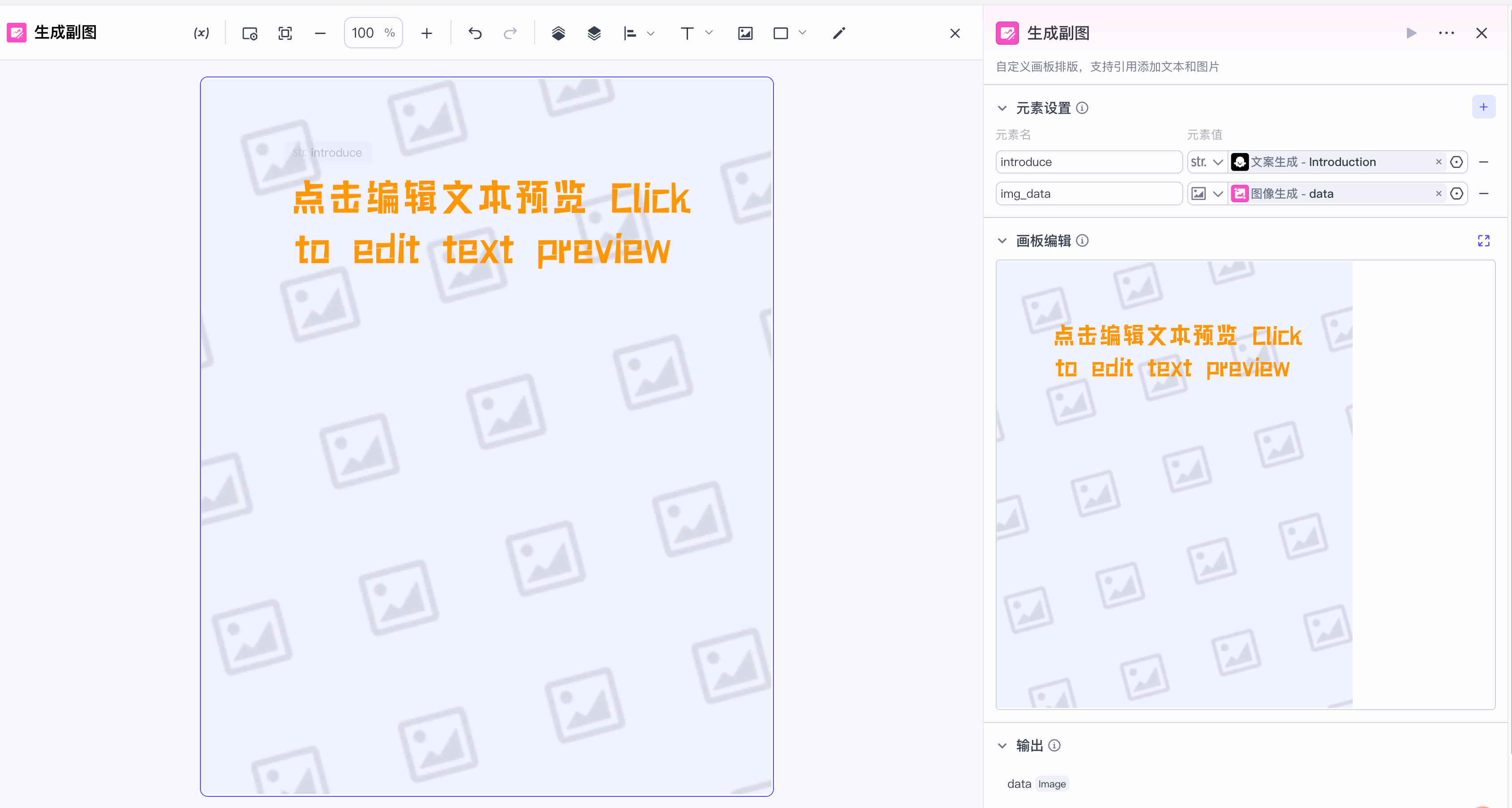1512x808 pixels.
Task: Zoom in with the plus button
Action: click(427, 34)
